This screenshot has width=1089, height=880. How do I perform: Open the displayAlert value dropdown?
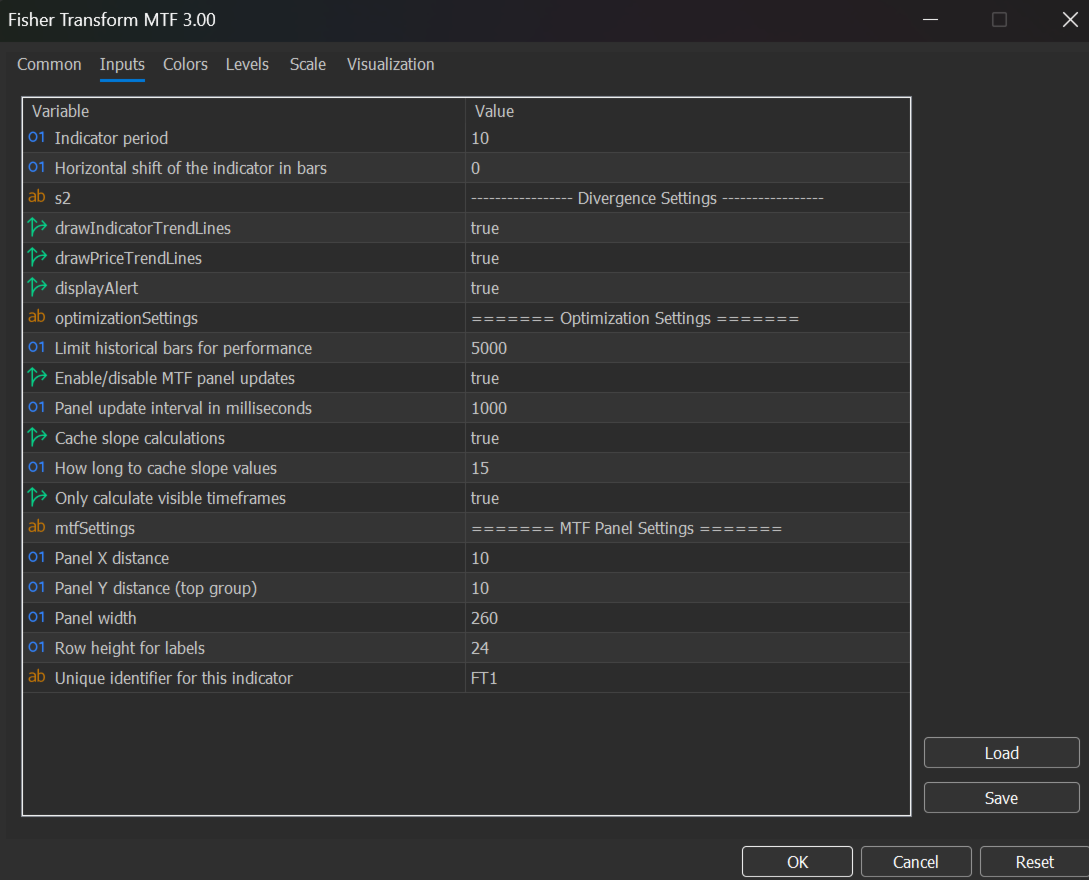click(x=687, y=288)
